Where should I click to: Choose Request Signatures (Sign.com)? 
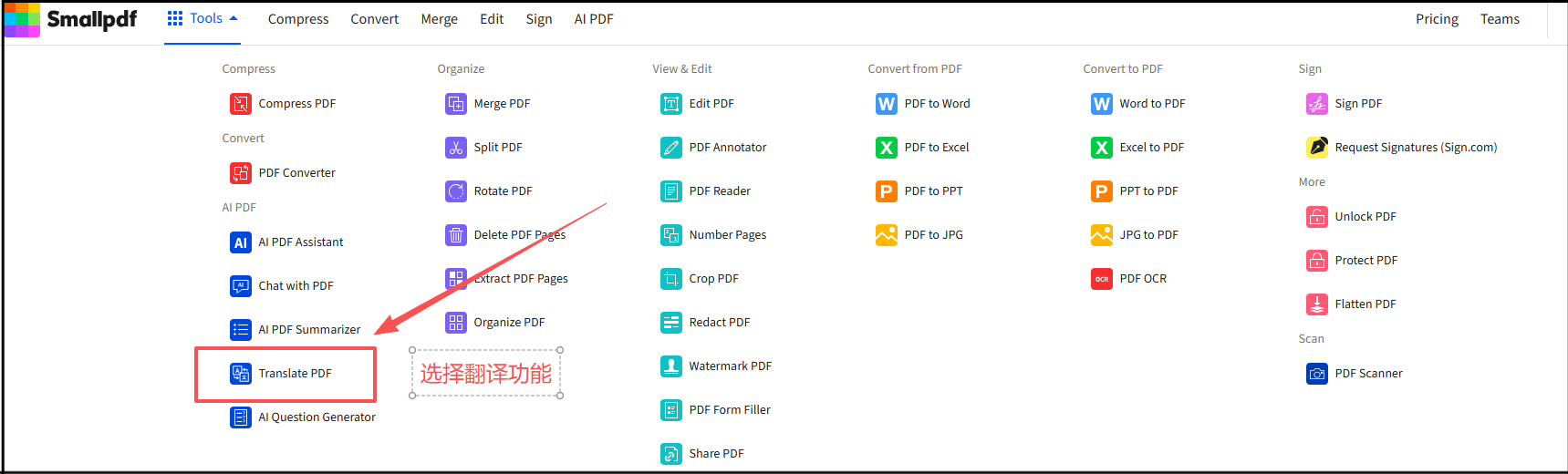click(x=1415, y=148)
